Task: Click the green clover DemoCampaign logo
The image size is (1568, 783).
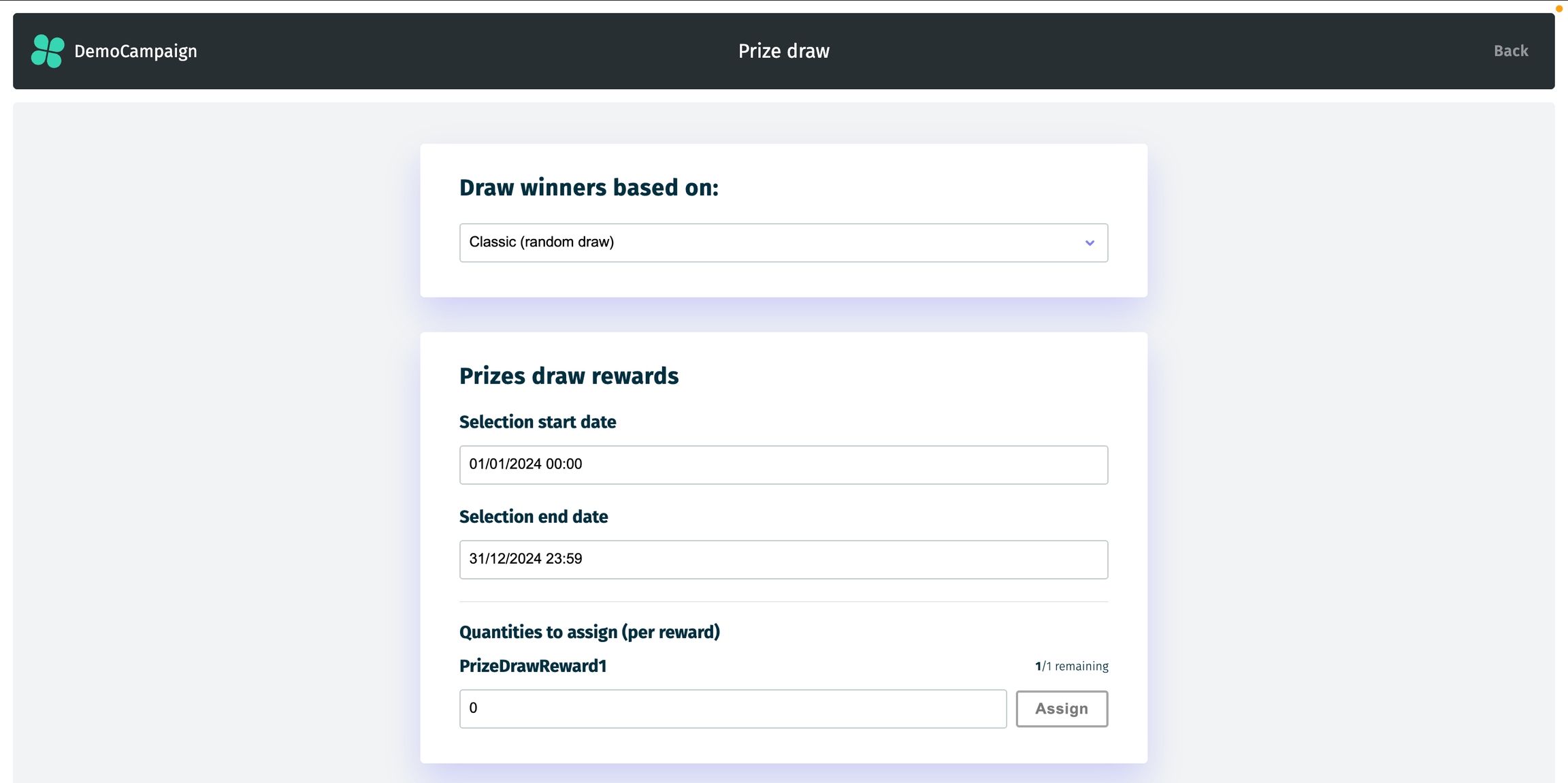Action: [48, 51]
